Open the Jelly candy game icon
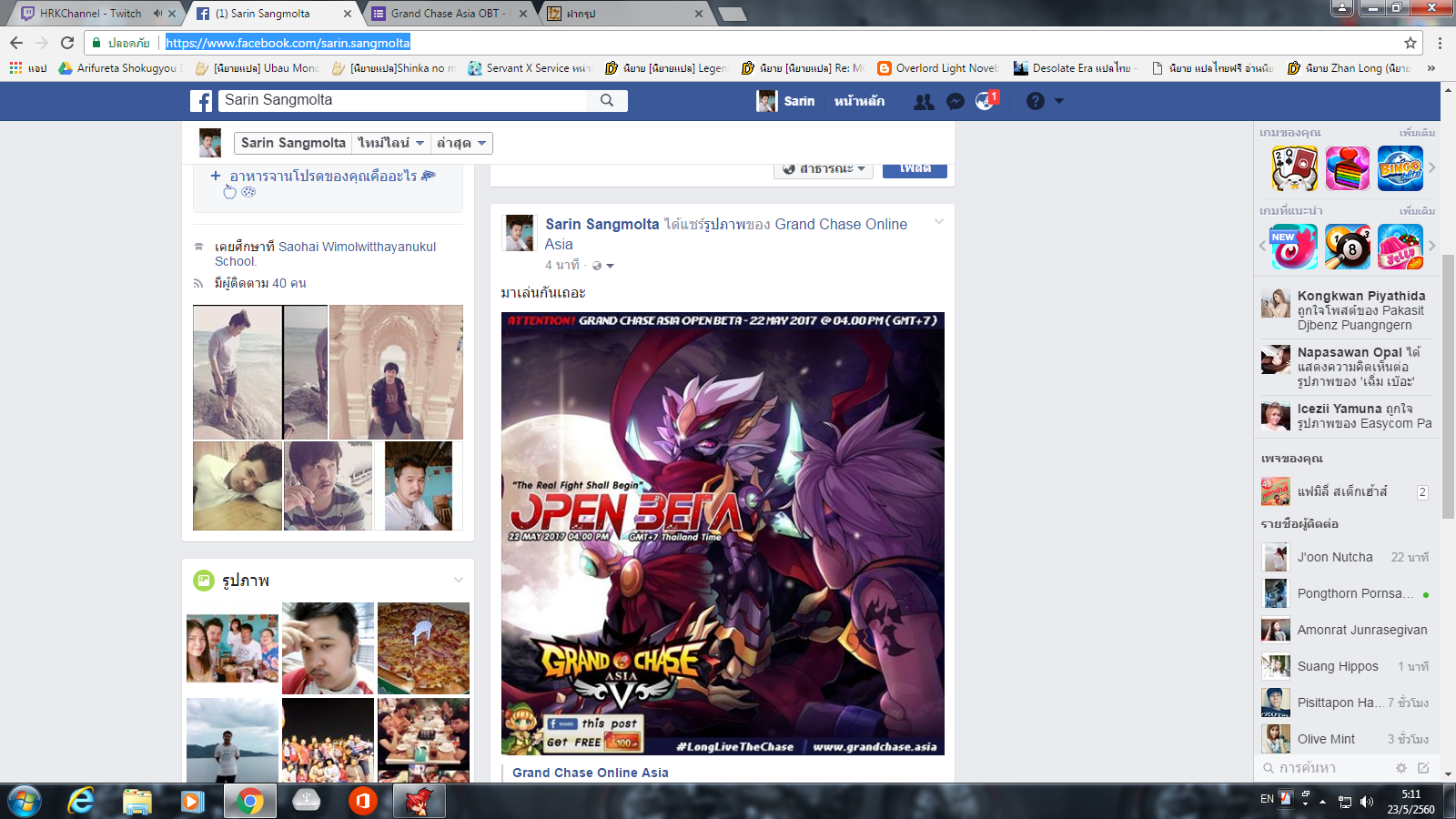The width and height of the screenshot is (1456, 819). pos(1400,247)
